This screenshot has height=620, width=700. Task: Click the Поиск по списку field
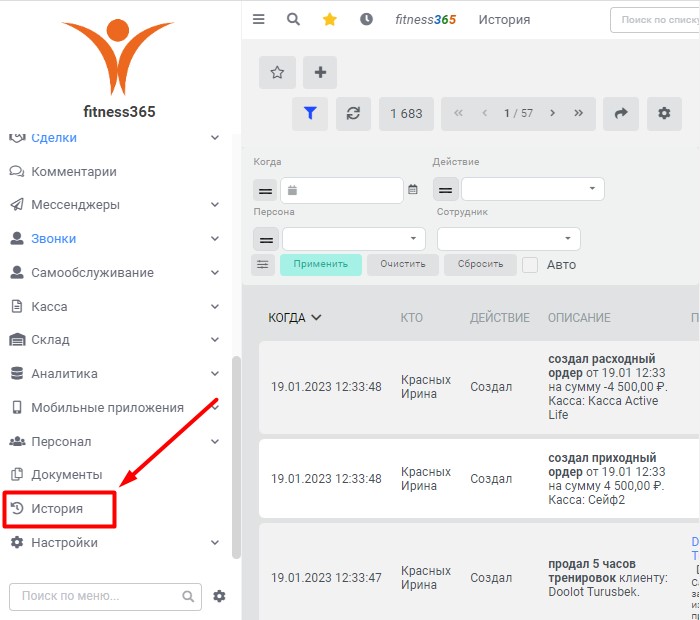point(655,20)
